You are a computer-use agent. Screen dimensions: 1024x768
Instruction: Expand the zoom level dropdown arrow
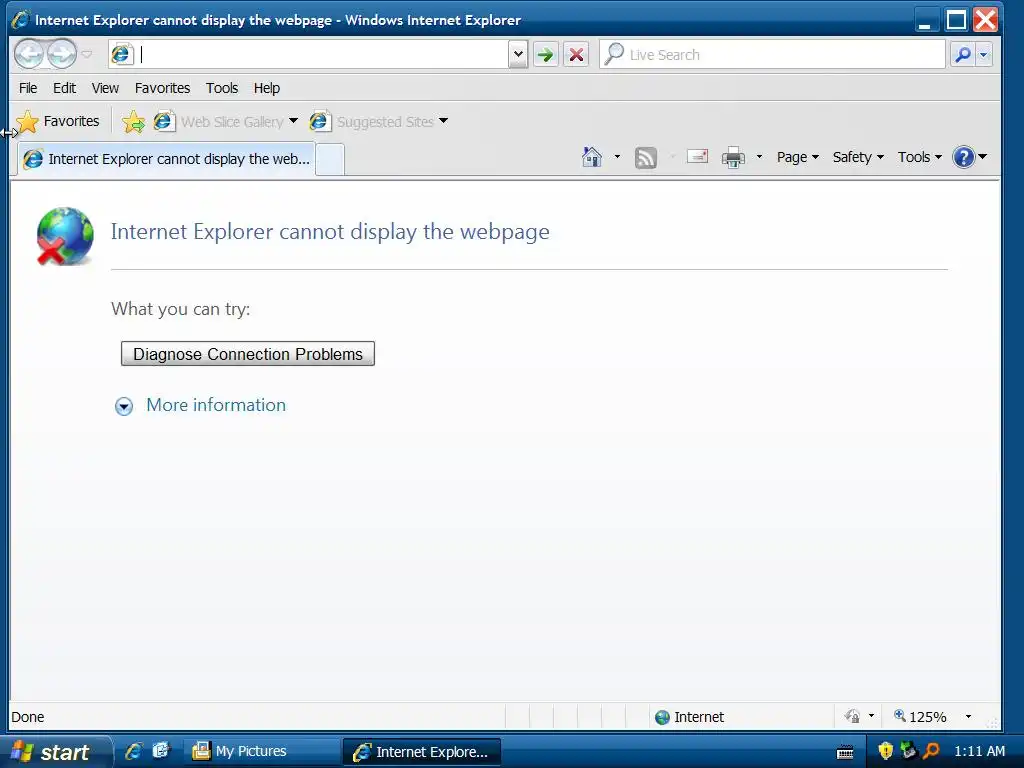[x=968, y=717]
